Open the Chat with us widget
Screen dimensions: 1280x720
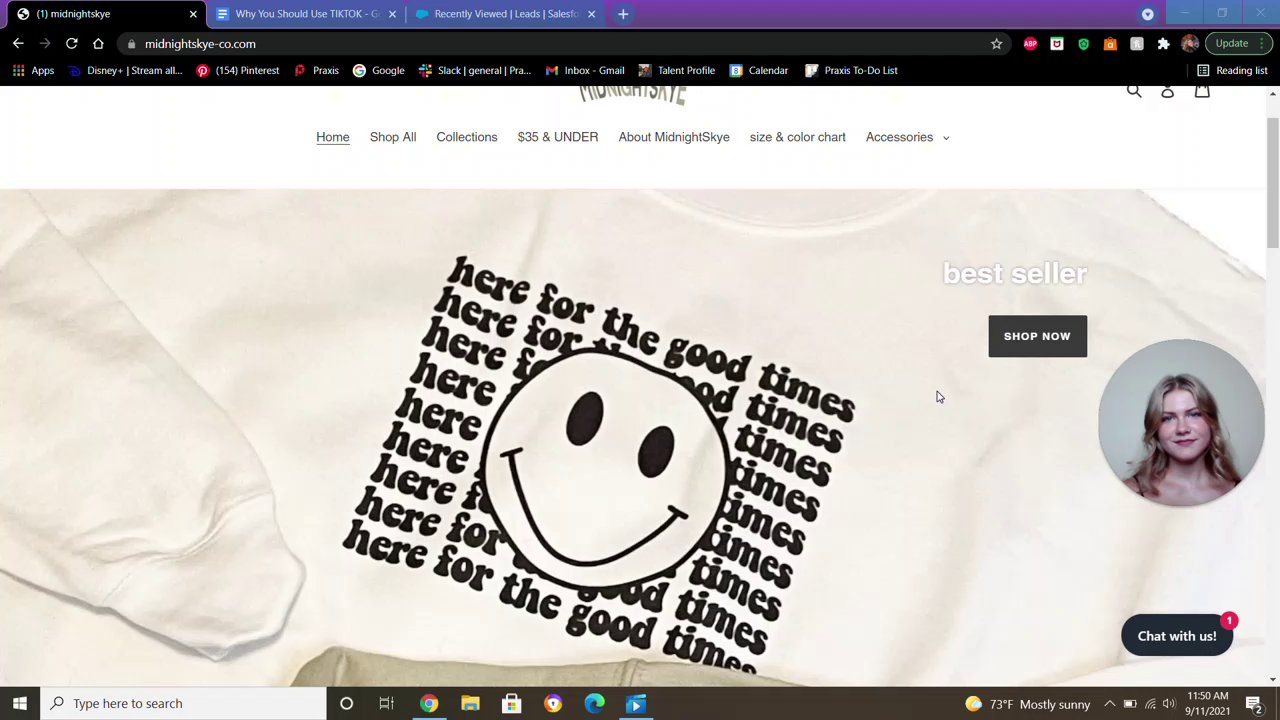pyautogui.click(x=1177, y=636)
